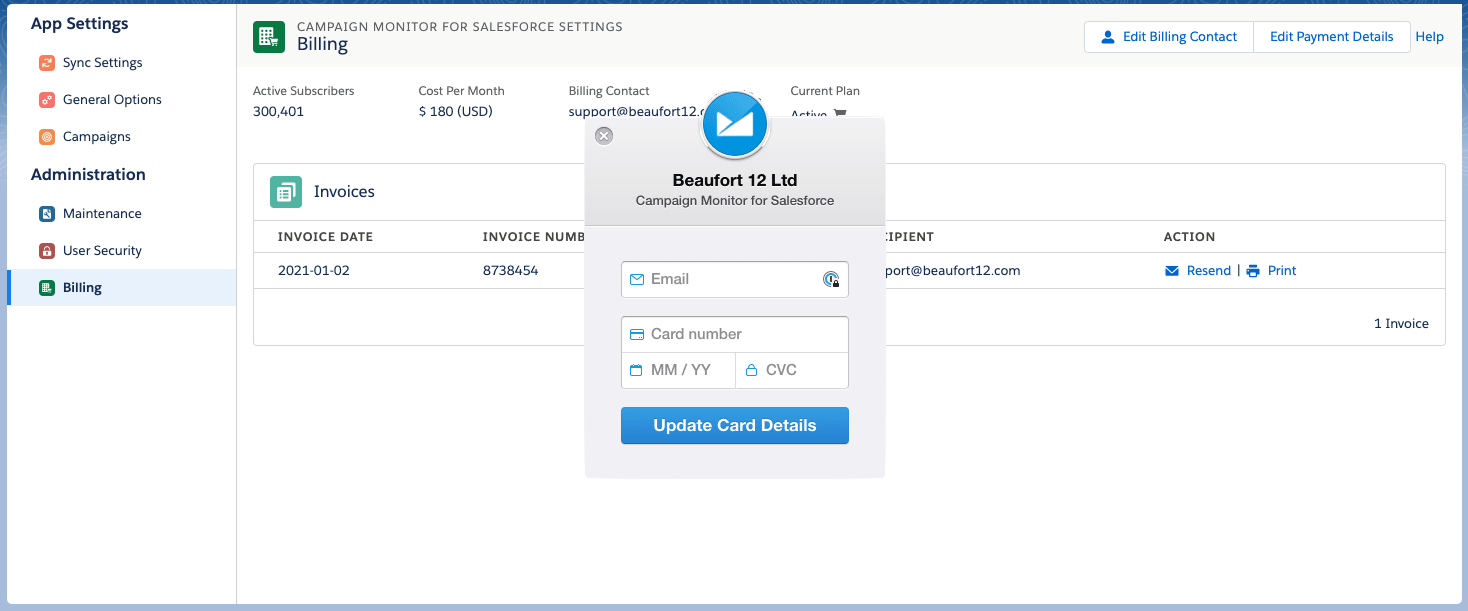Focus the Card number field
1468x611 pixels.
(x=735, y=334)
